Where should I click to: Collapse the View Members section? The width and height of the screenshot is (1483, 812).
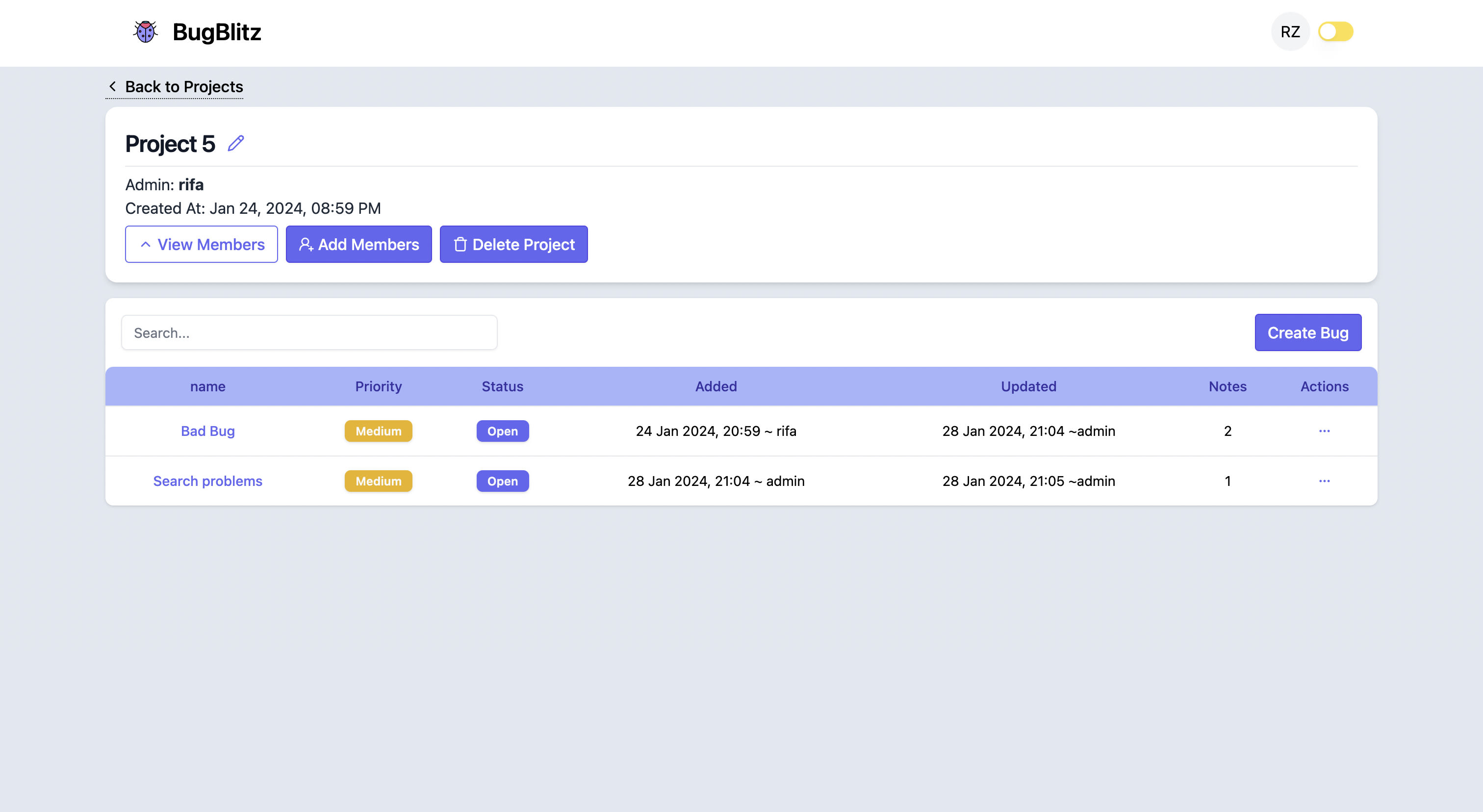(201, 245)
